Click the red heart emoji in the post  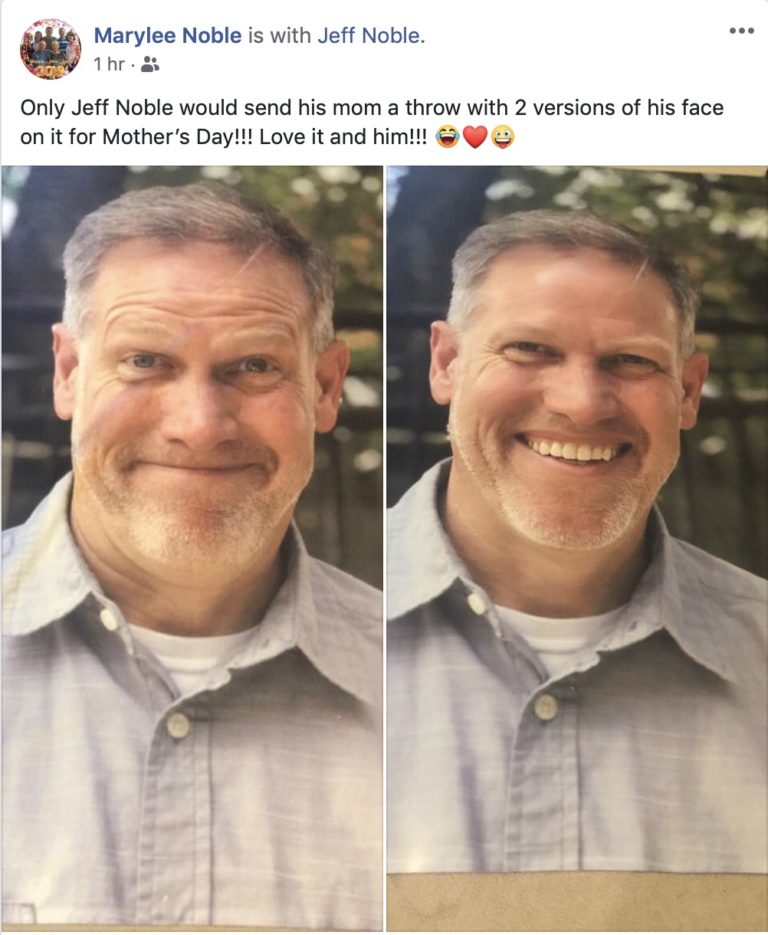(x=475, y=137)
